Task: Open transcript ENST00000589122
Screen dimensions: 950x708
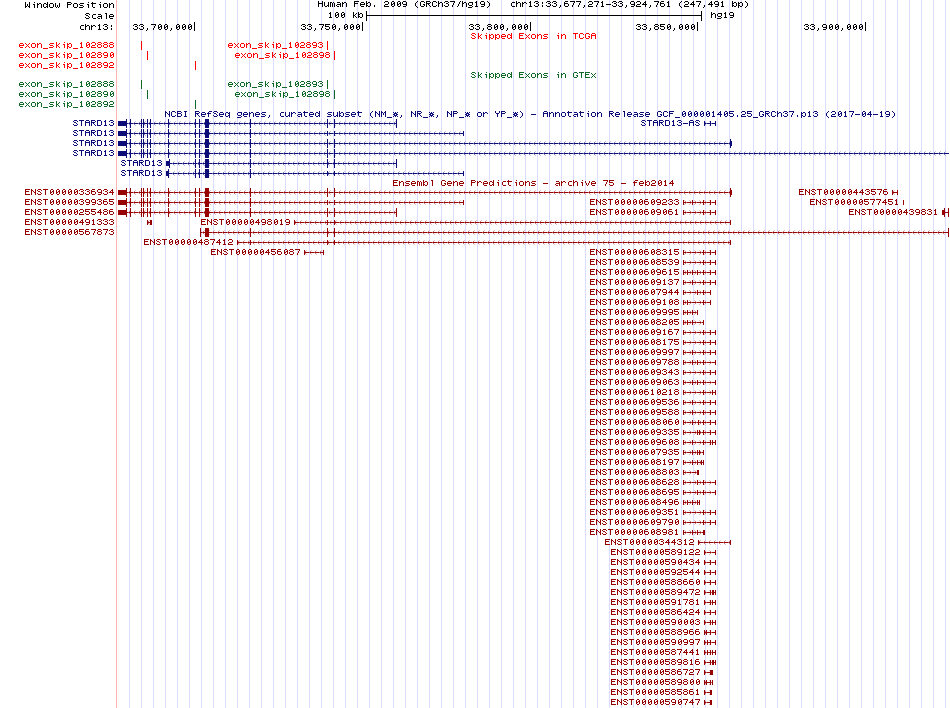Action: [x=655, y=552]
